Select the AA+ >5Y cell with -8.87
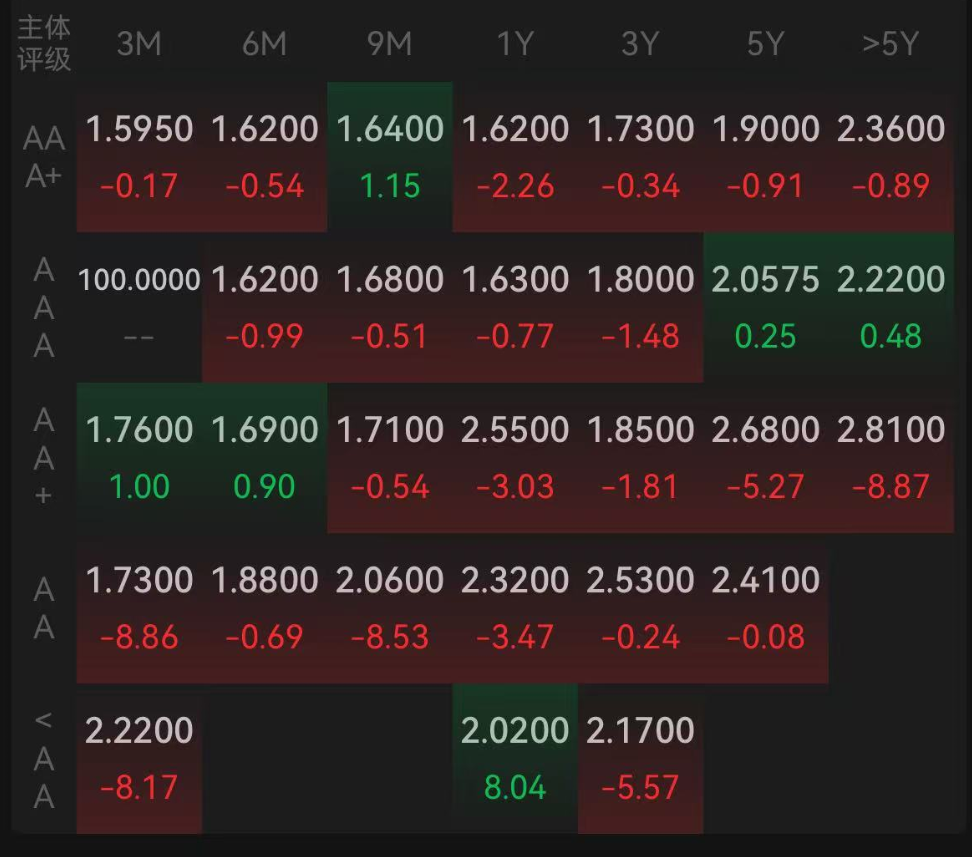 [891, 458]
